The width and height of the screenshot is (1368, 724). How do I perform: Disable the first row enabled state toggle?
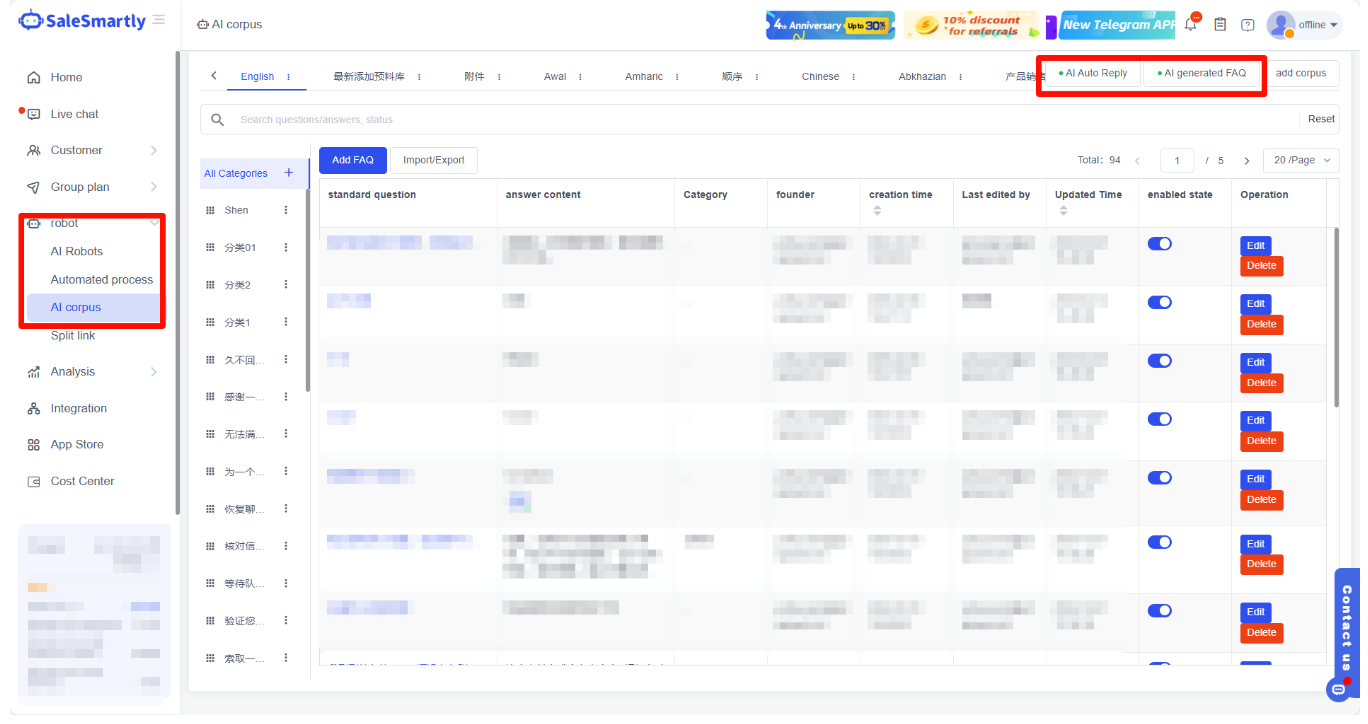tap(1159, 244)
